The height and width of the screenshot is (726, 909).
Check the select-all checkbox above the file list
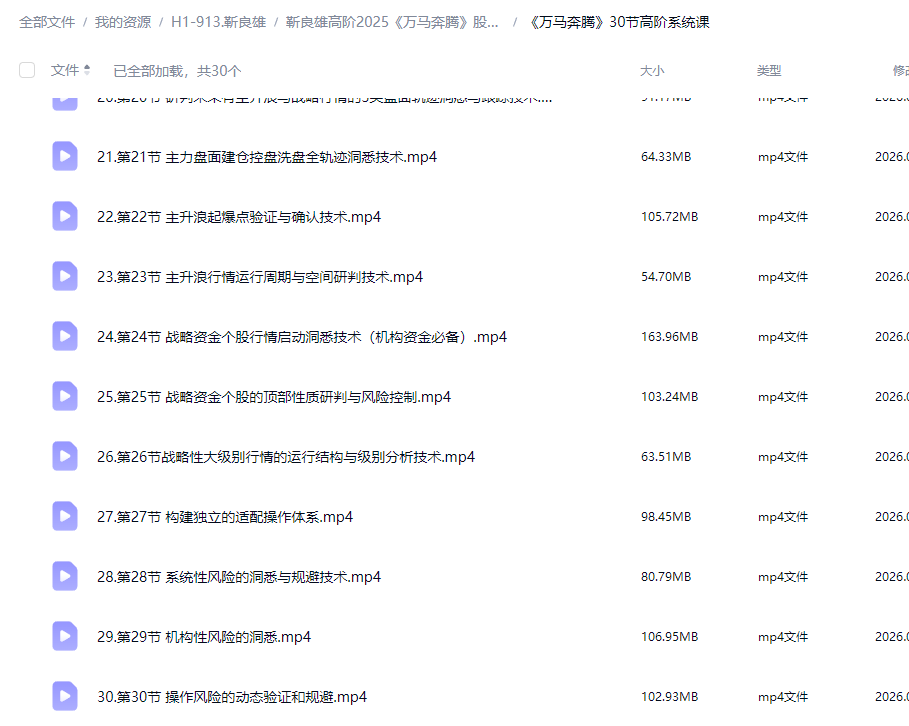[x=26, y=70]
